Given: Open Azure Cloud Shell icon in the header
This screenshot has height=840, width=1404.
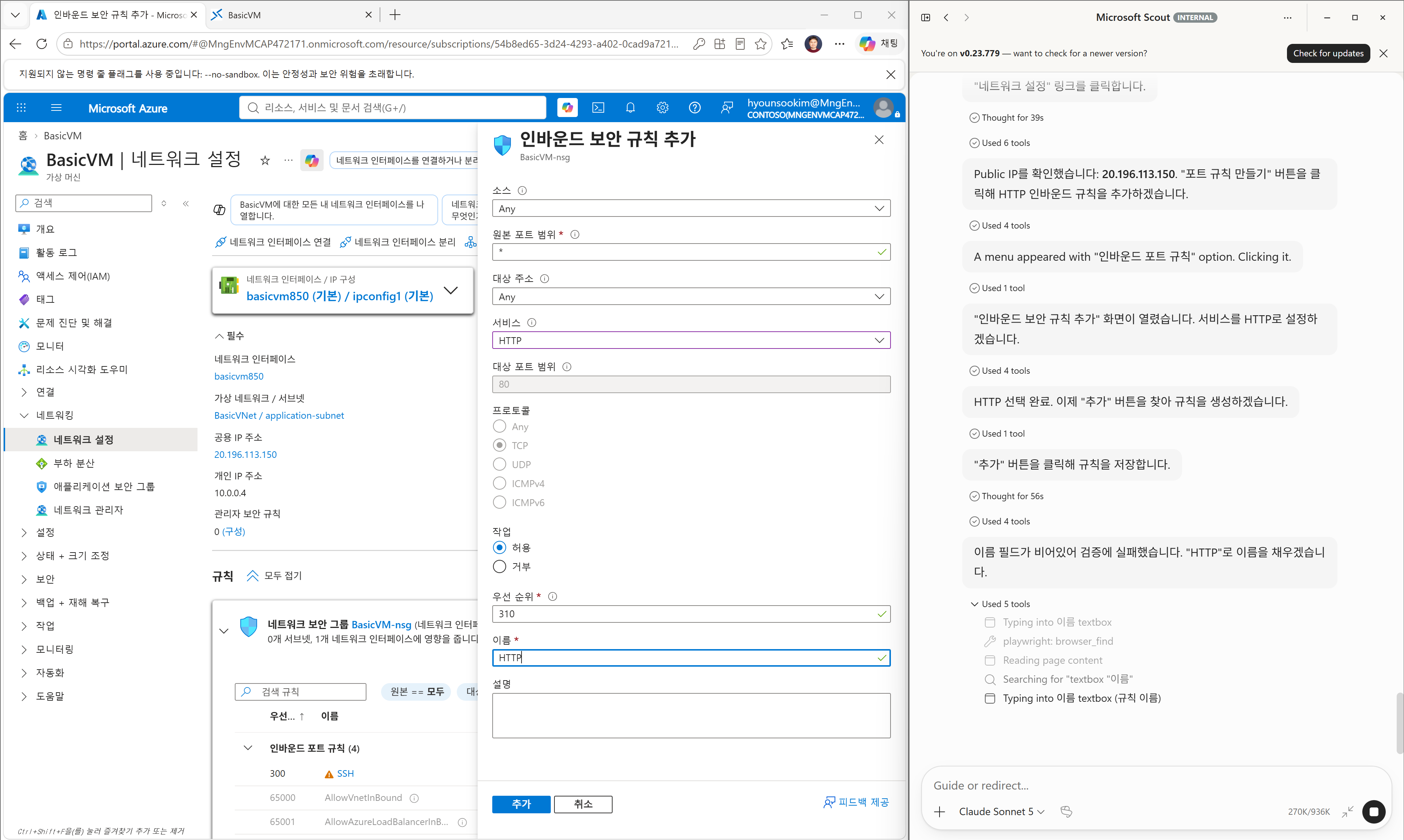Looking at the screenshot, I should (x=598, y=108).
